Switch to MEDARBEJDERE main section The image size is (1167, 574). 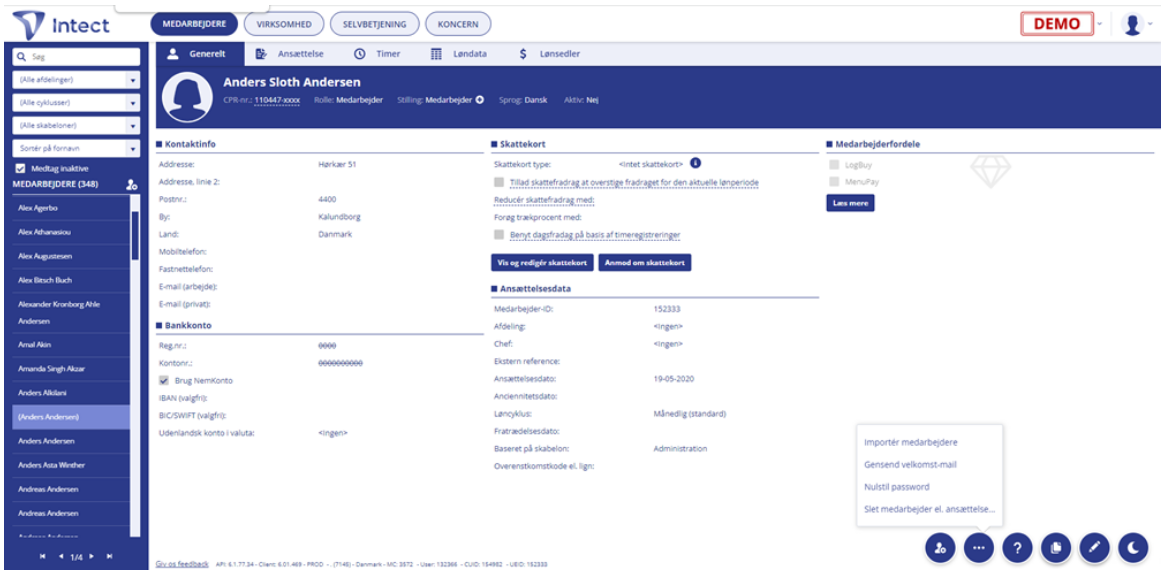pos(194,24)
